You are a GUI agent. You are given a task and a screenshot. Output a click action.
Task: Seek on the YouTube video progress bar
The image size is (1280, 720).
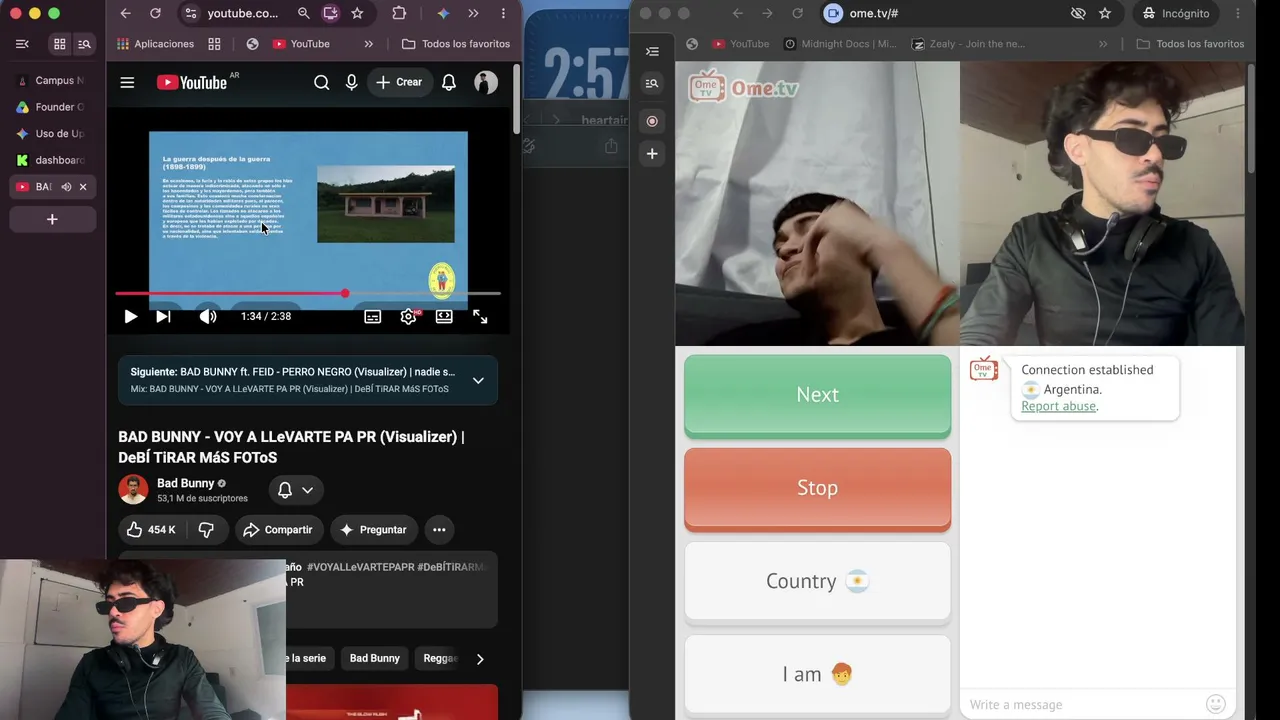pyautogui.click(x=308, y=293)
